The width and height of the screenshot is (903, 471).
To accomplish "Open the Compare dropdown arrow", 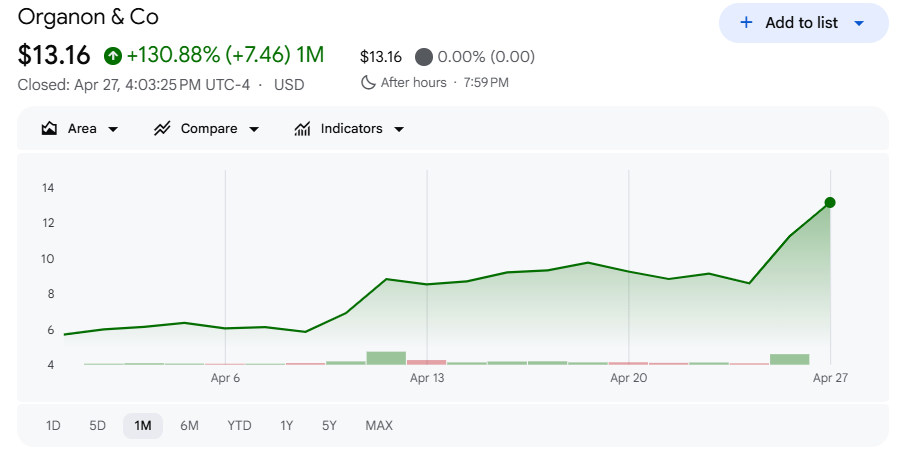I will (253, 129).
